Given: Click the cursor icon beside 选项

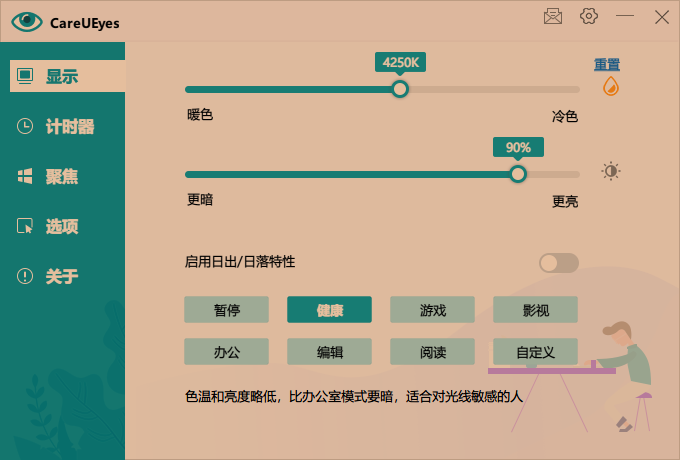Looking at the screenshot, I should point(25,226).
